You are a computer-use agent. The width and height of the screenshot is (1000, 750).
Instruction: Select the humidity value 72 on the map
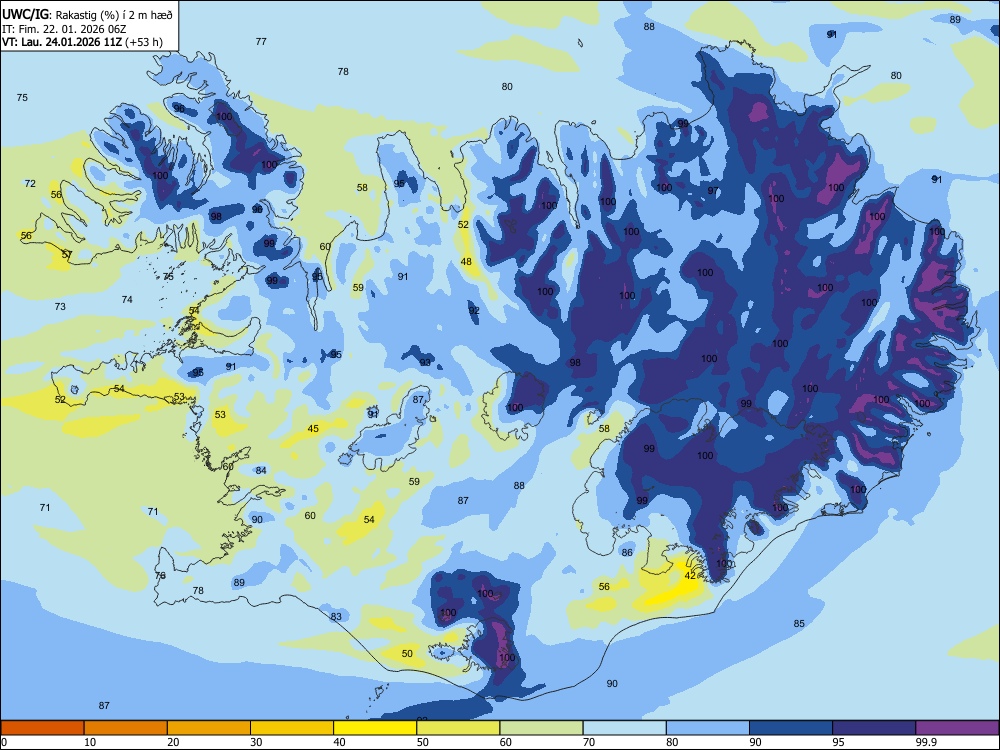(30, 184)
